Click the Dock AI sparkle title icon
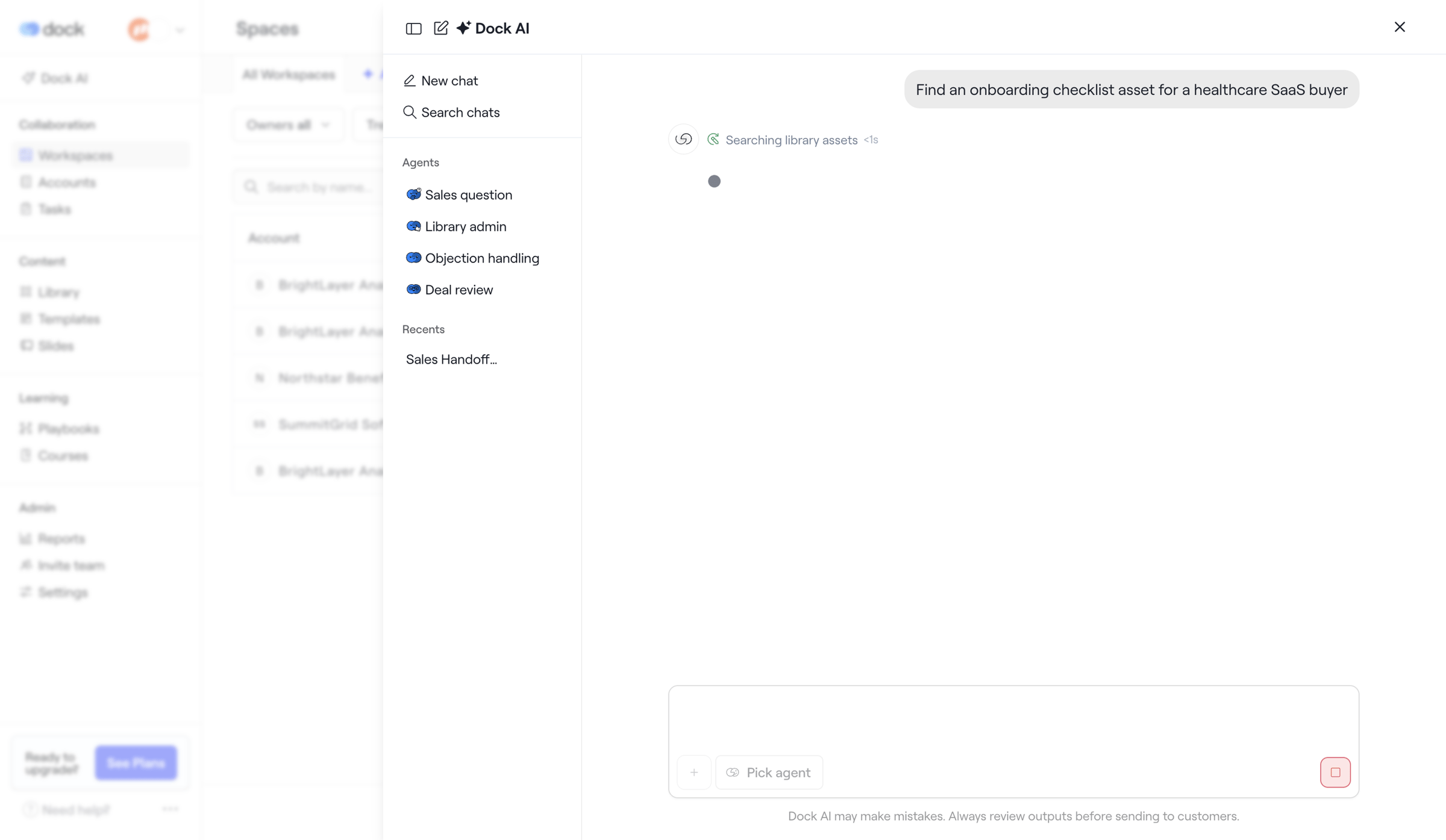1446x840 pixels. tap(463, 28)
